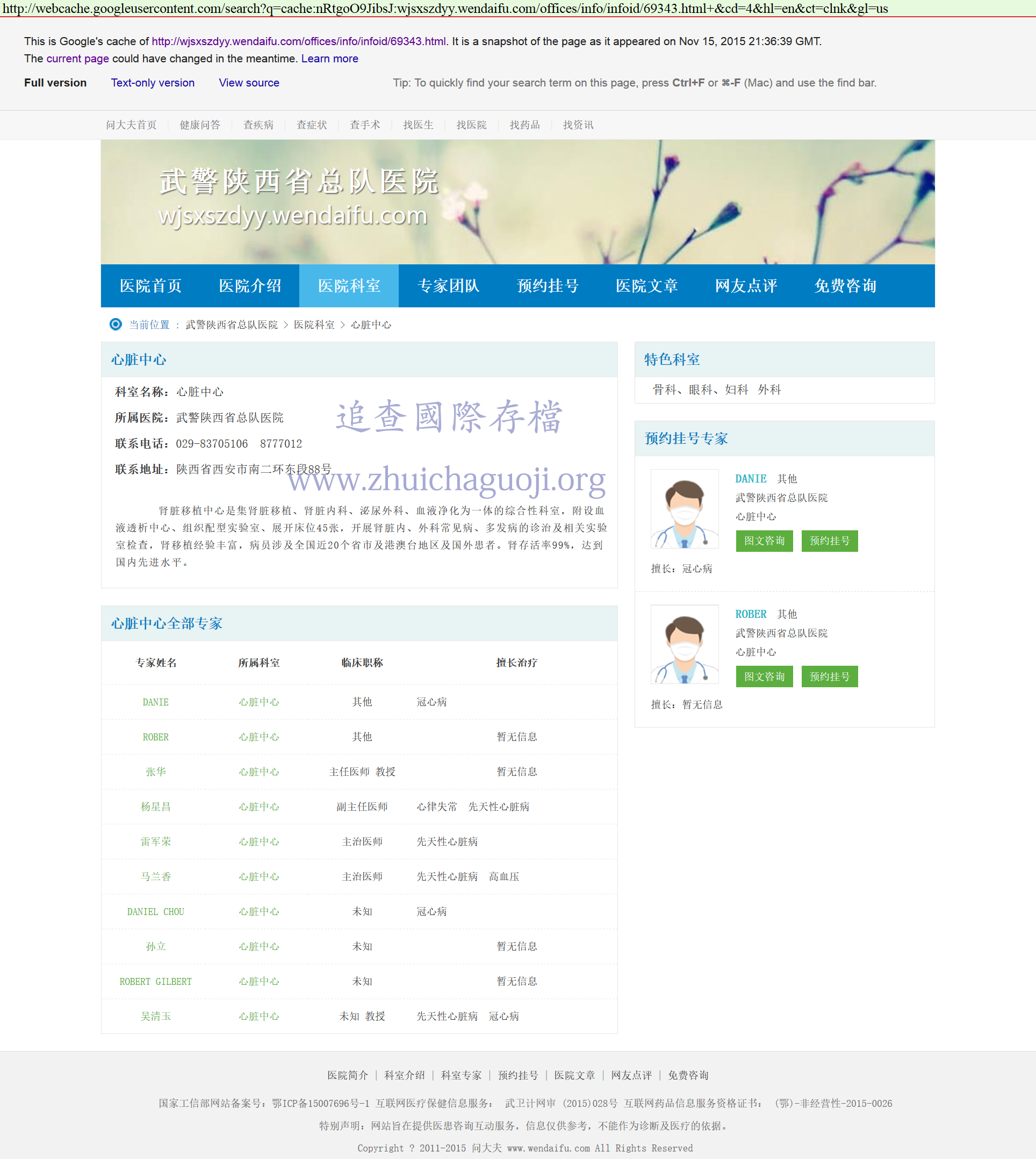Click the 找医生 top menu item
1036x1159 pixels.
point(418,125)
